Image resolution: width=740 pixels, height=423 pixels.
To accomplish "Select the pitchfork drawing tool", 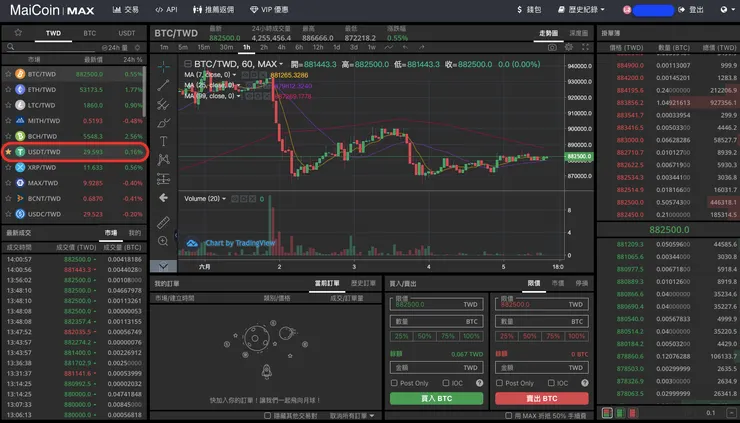I will 163,104.
